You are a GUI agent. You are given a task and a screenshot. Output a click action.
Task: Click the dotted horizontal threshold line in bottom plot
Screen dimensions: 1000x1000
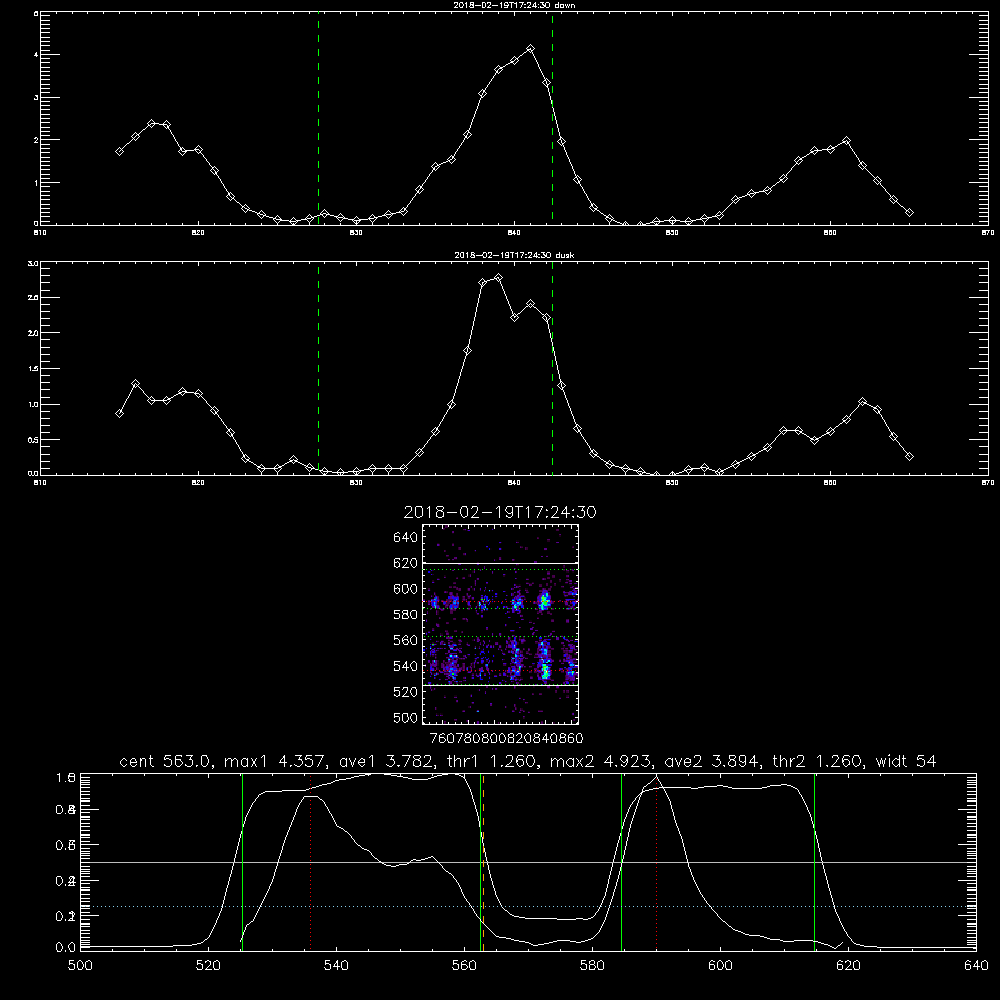(x=528, y=906)
